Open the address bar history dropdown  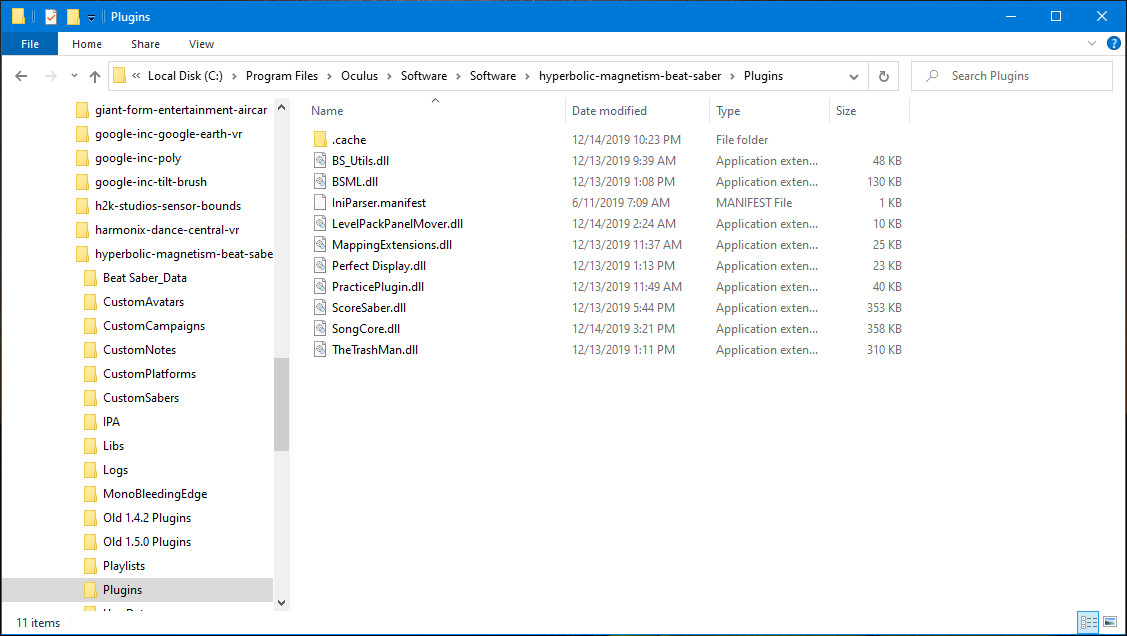click(x=854, y=76)
